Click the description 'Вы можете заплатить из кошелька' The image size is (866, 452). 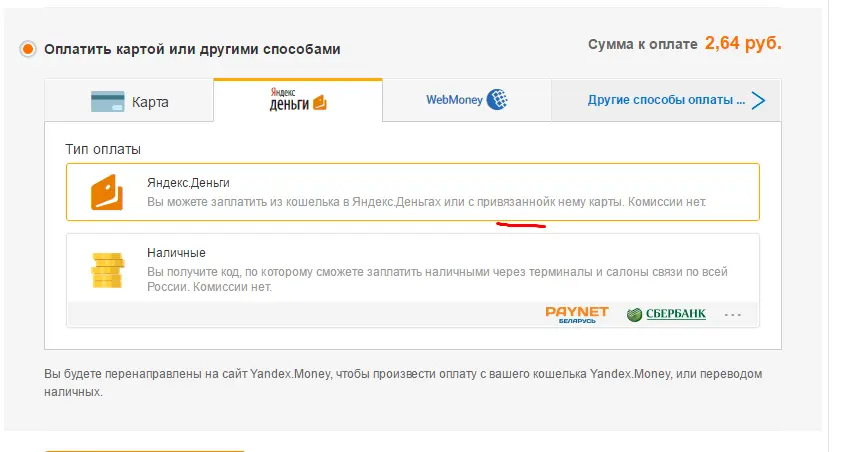426,202
